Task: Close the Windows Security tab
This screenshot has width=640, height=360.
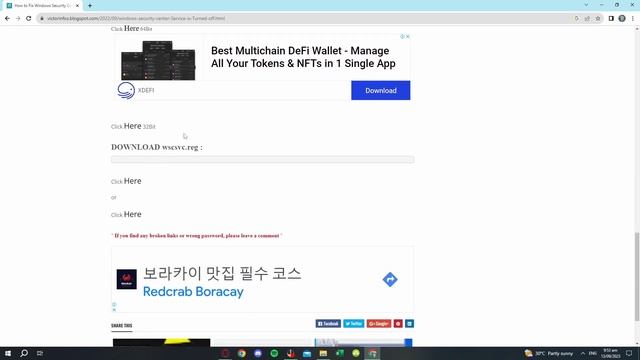Action: 78,6
